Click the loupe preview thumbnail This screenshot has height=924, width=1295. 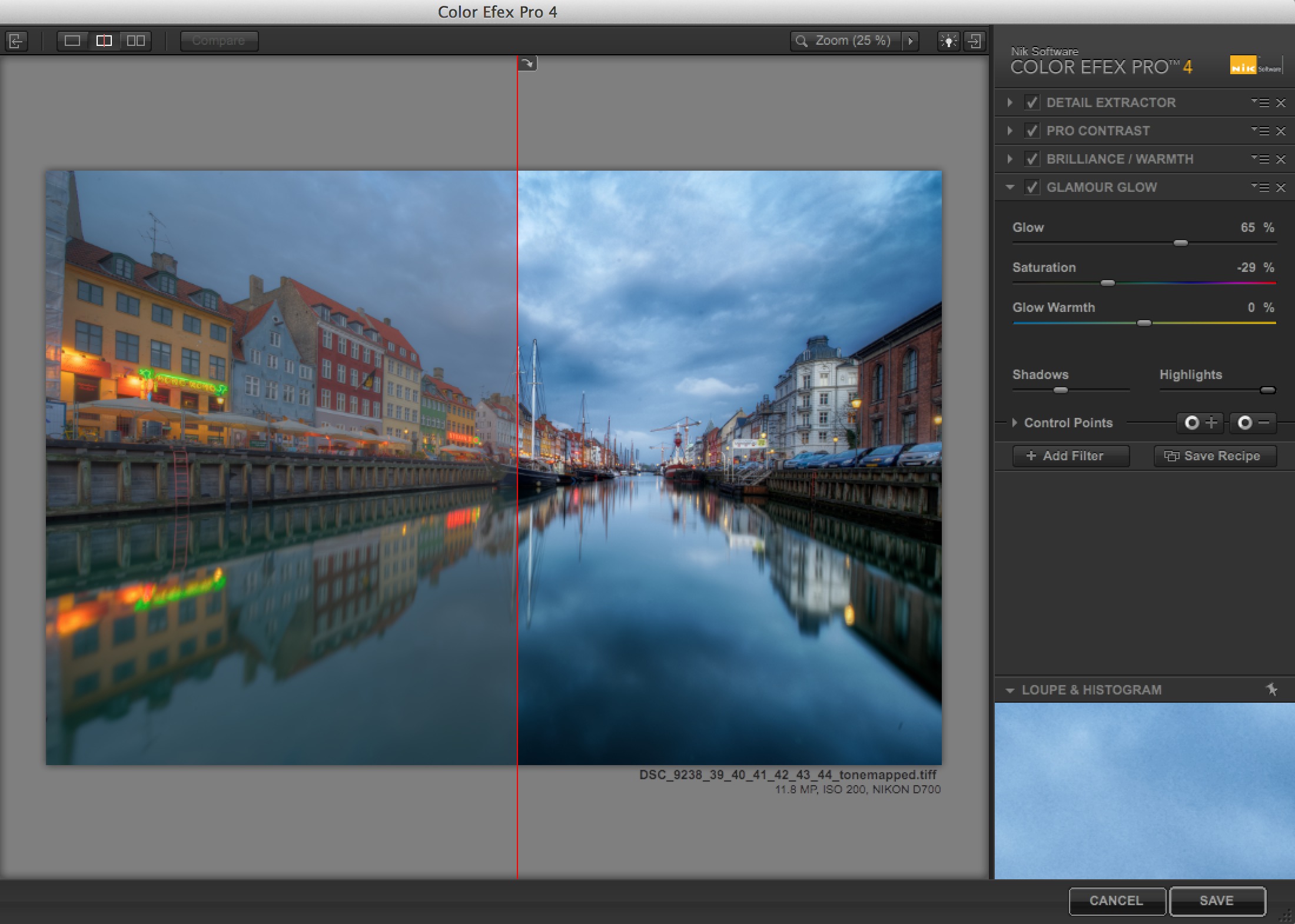point(1144,791)
